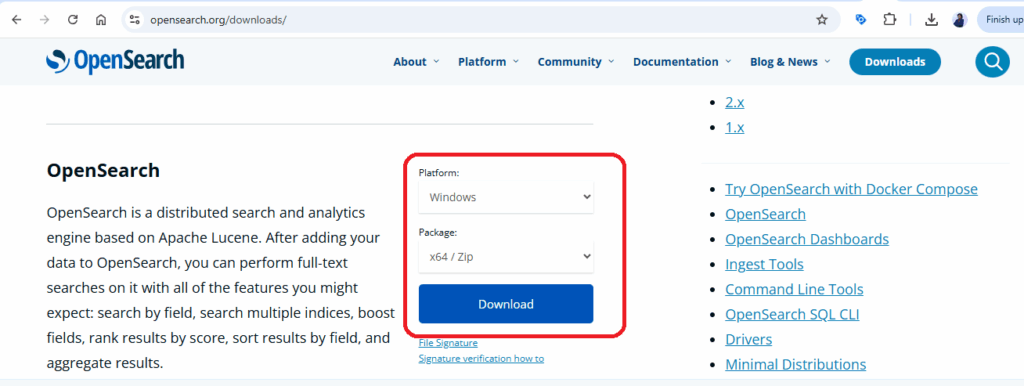This screenshot has height=386, width=1024.
Task: Expand the Blog & News menu
Action: [790, 62]
